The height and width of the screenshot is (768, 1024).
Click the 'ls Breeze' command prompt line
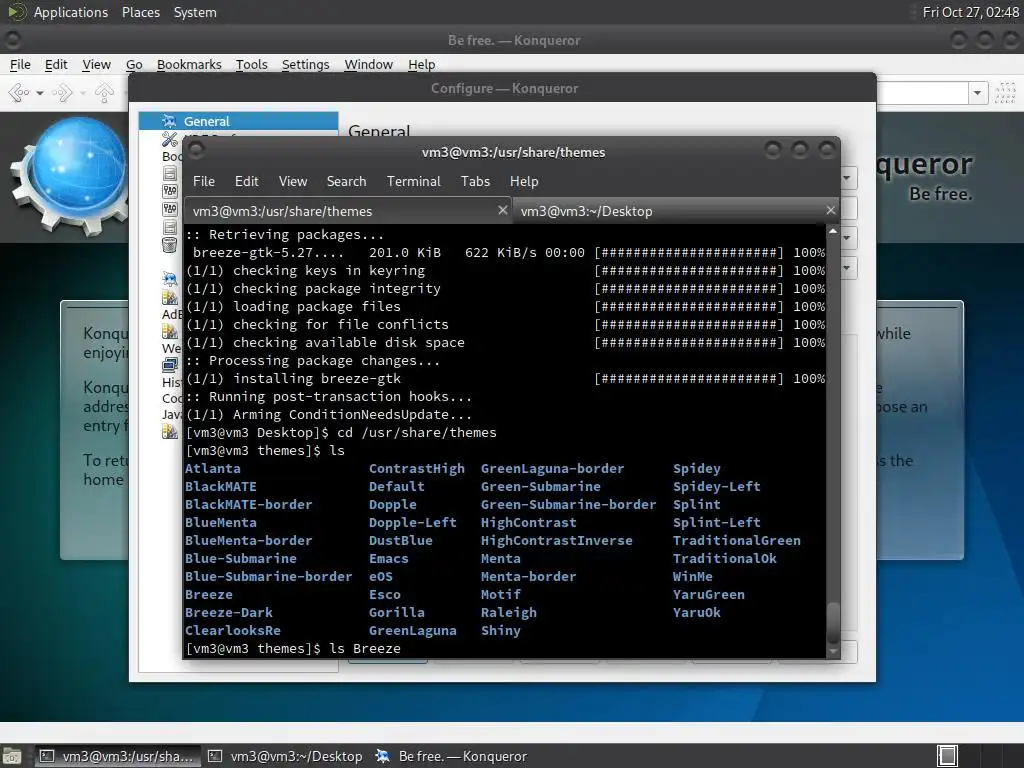293,648
